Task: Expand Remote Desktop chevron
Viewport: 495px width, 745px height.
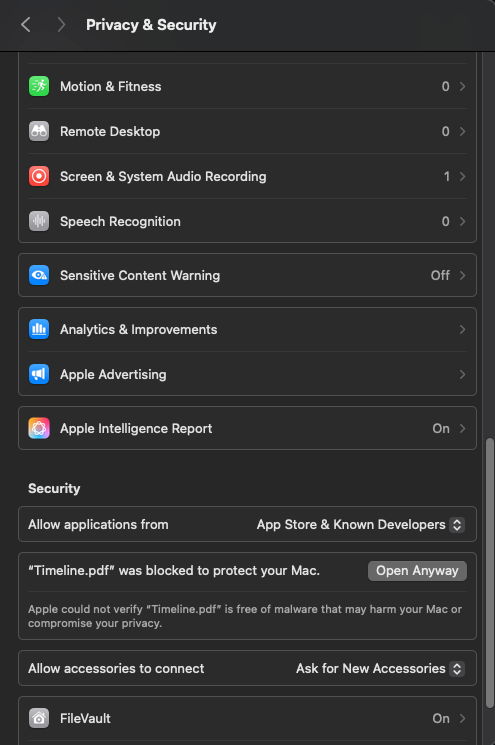Action: coord(462,132)
